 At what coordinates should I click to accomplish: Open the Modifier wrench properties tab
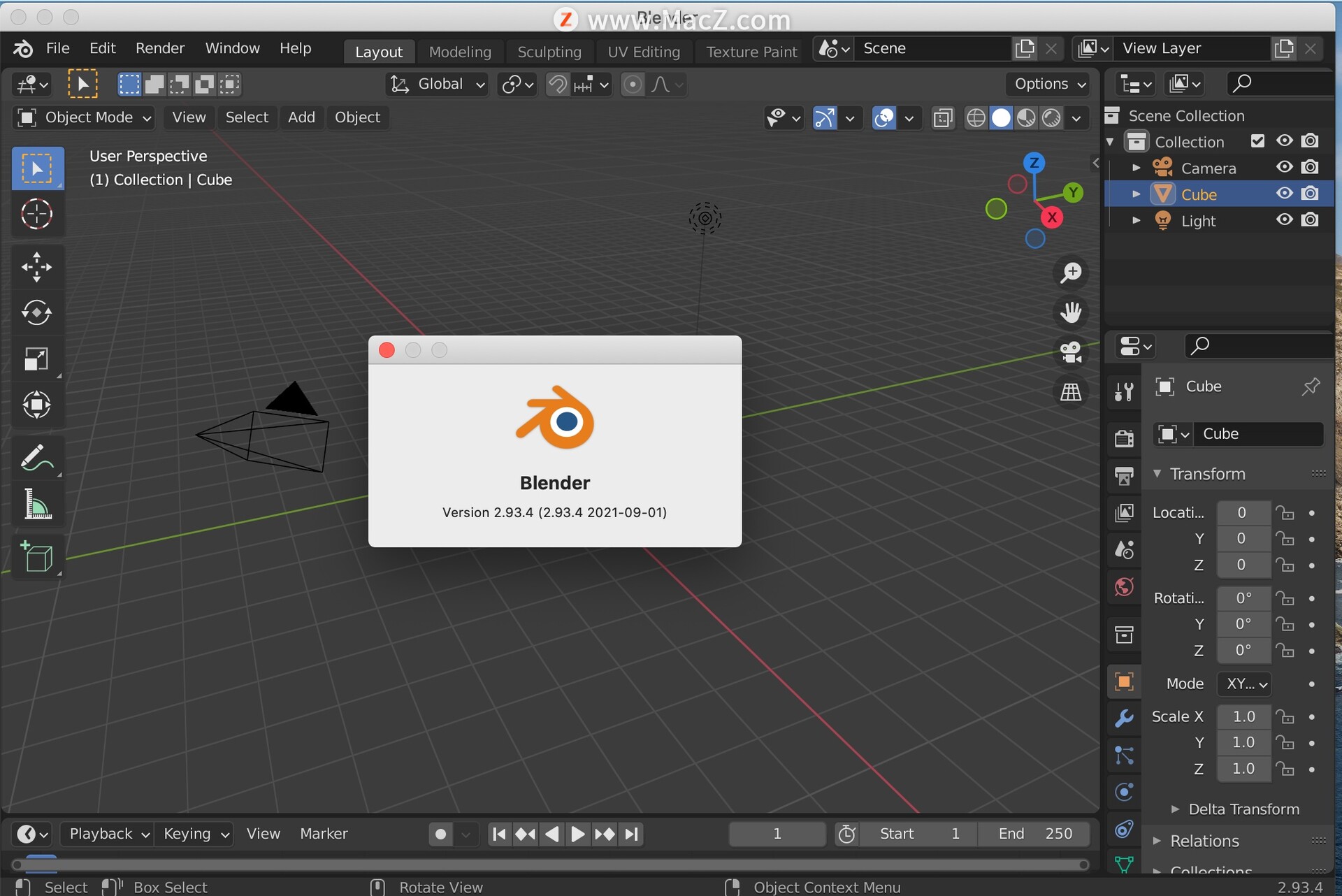click(1124, 718)
